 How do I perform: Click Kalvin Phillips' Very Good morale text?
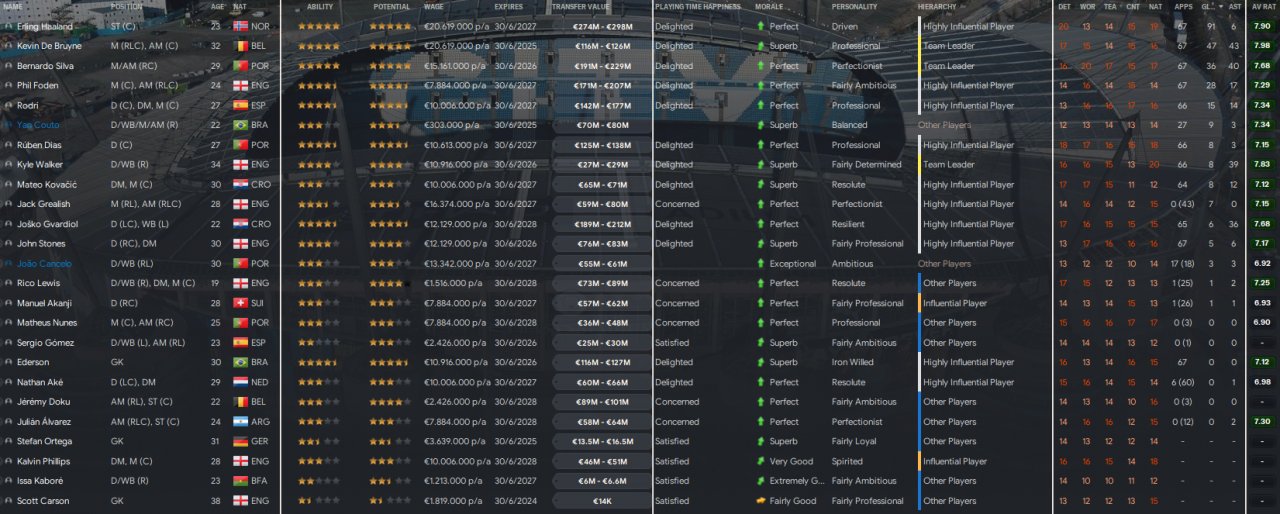791,461
